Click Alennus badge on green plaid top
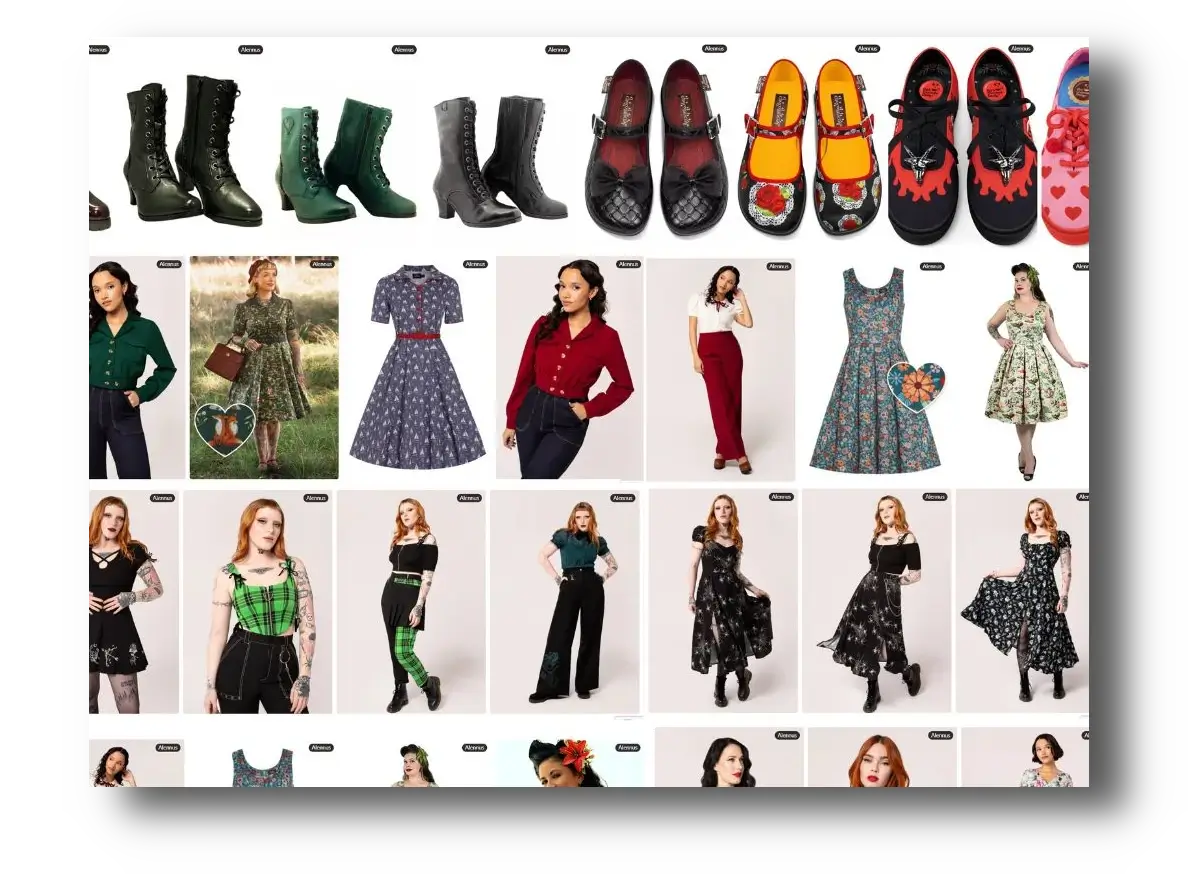 (x=318, y=497)
